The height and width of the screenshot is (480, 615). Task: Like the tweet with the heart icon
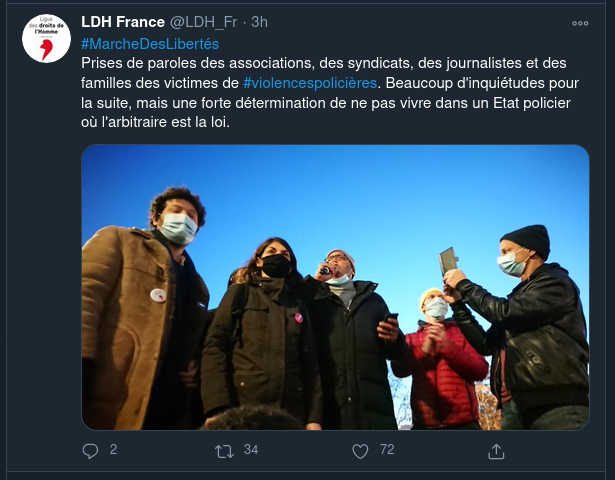click(x=360, y=451)
